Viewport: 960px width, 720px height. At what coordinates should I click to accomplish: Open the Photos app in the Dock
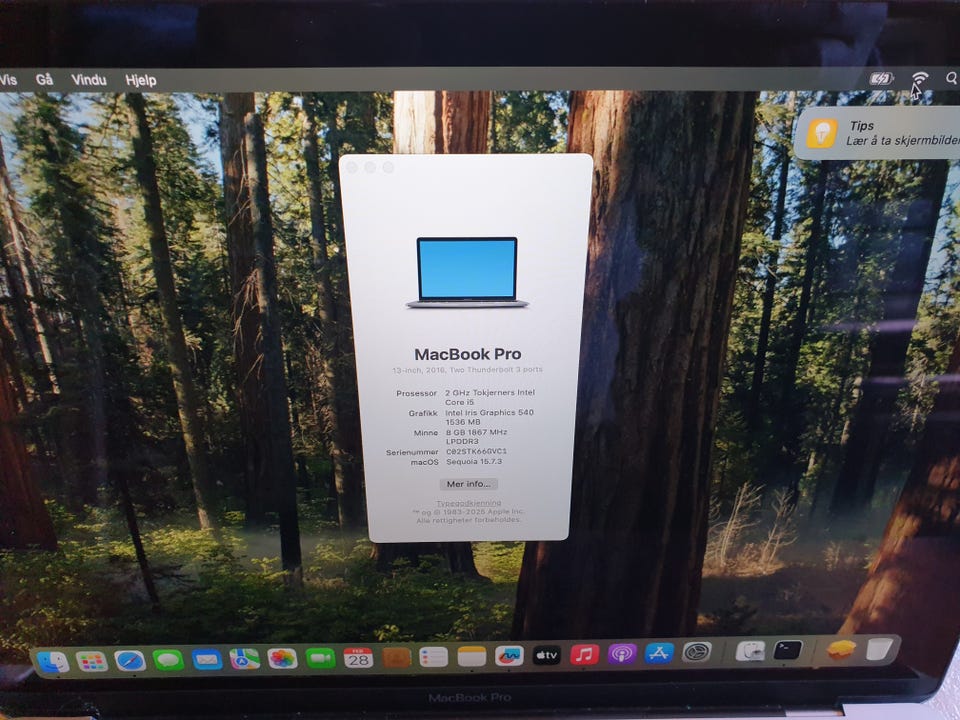pos(283,659)
